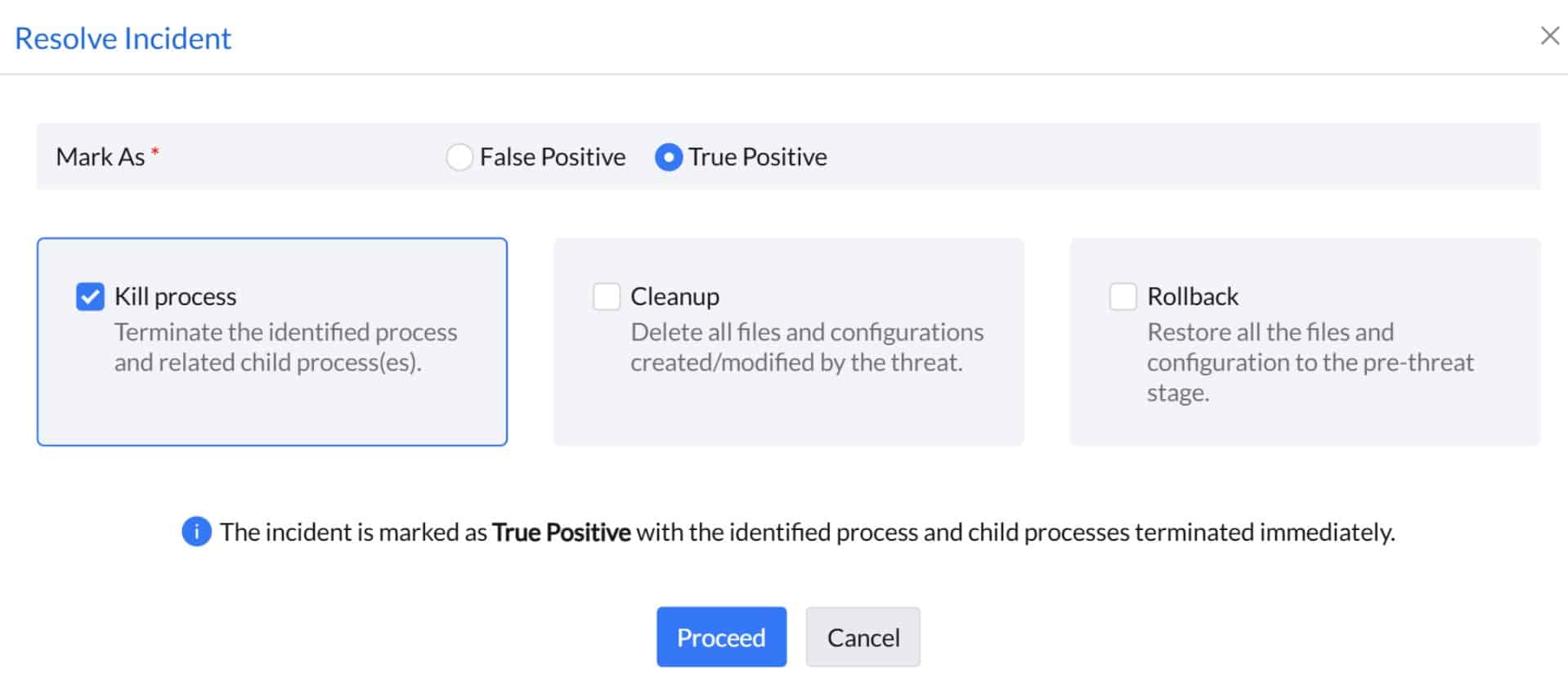Image resolution: width=1568 pixels, height=679 pixels.
Task: Enable the Cleanup checkbox
Action: pyautogui.click(x=607, y=296)
